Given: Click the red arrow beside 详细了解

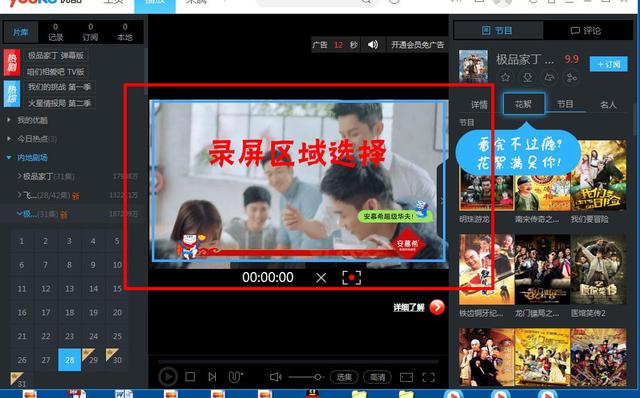Looking at the screenshot, I should (437, 307).
